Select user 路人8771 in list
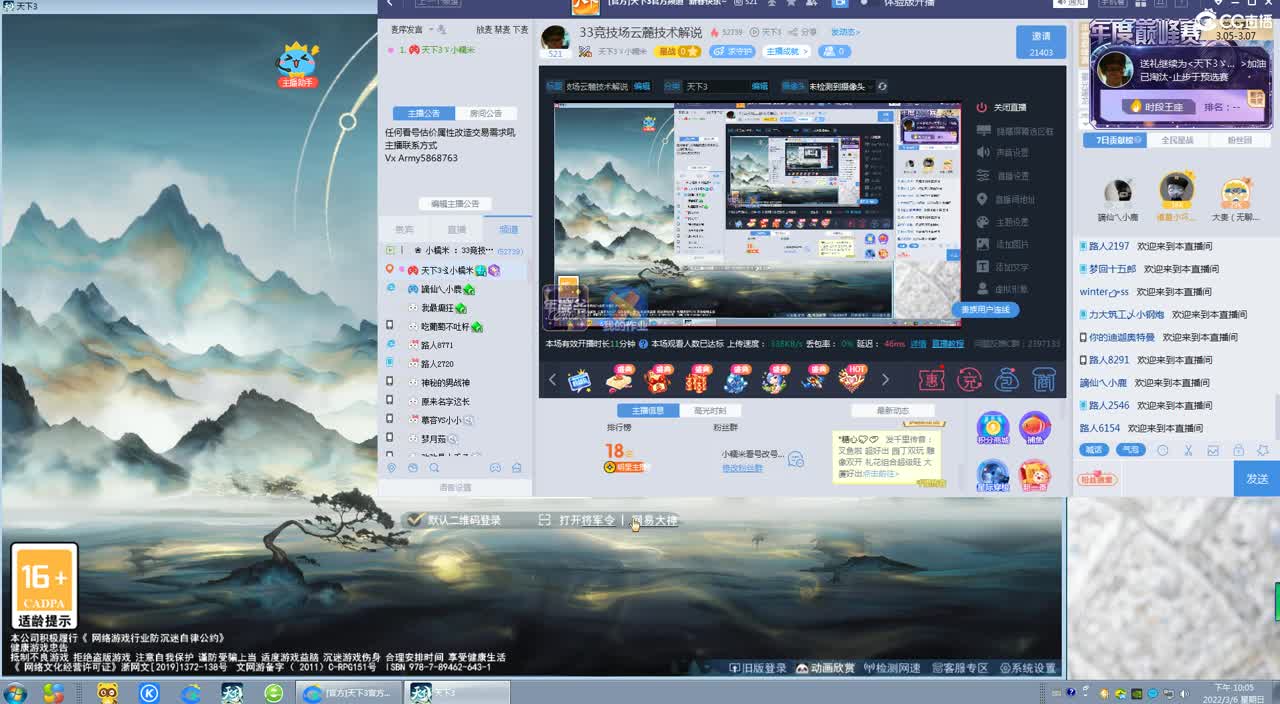The height and width of the screenshot is (704, 1280). pyautogui.click(x=437, y=345)
